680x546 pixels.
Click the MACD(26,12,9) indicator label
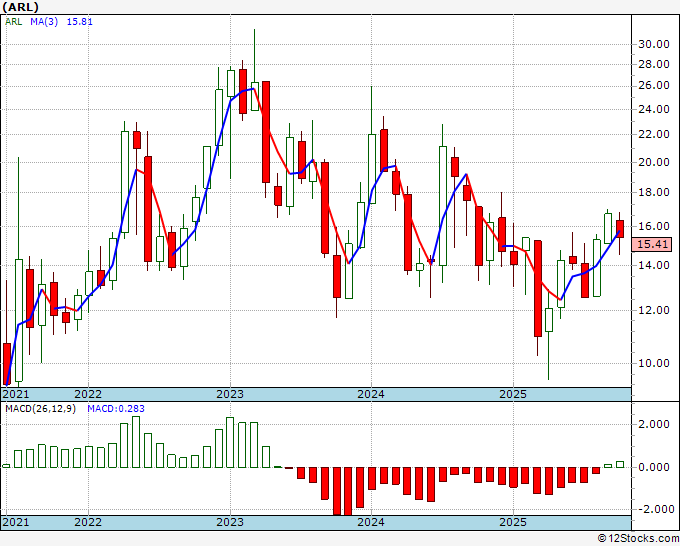(40, 409)
